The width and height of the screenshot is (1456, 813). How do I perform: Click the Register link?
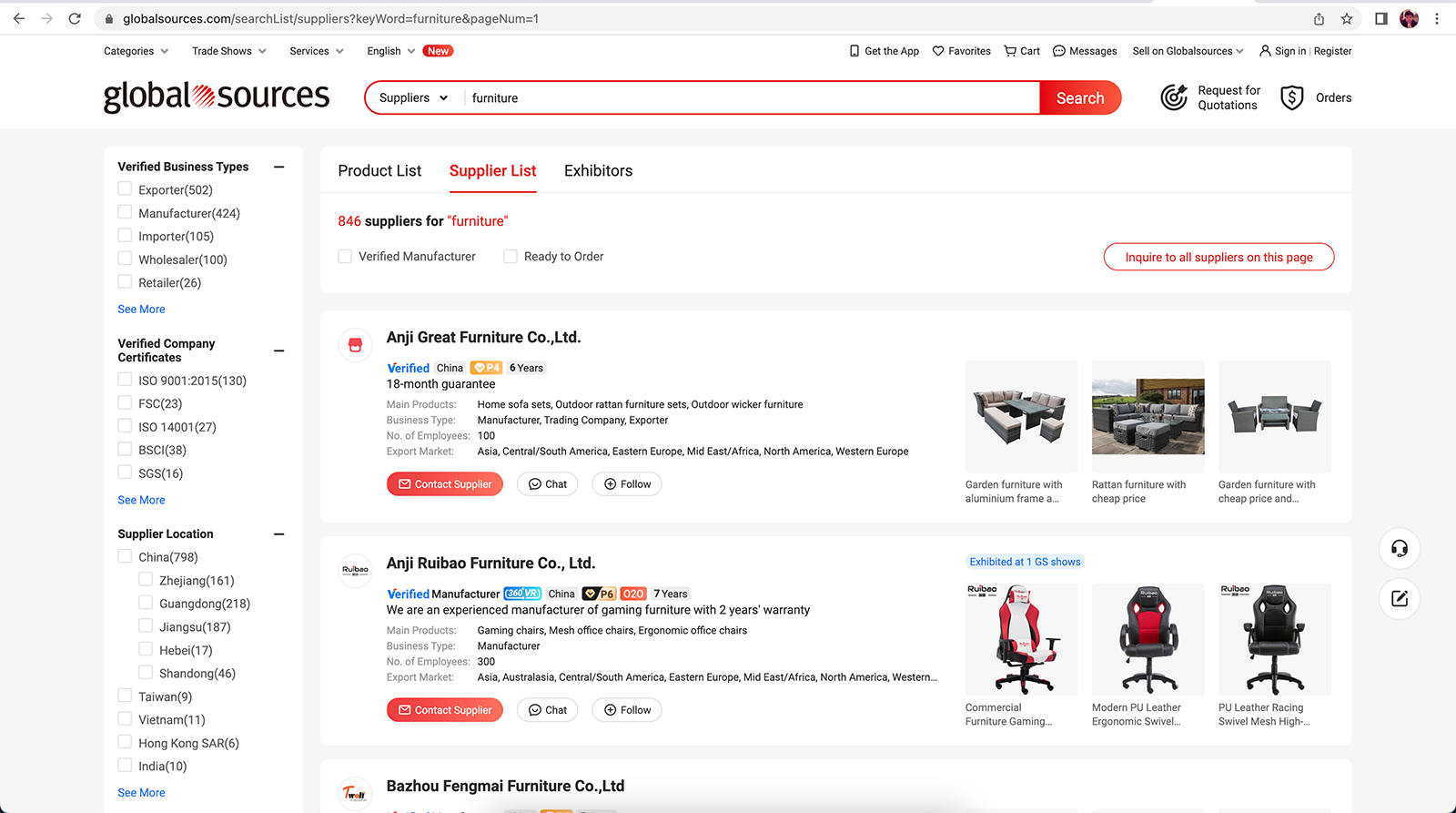point(1332,51)
